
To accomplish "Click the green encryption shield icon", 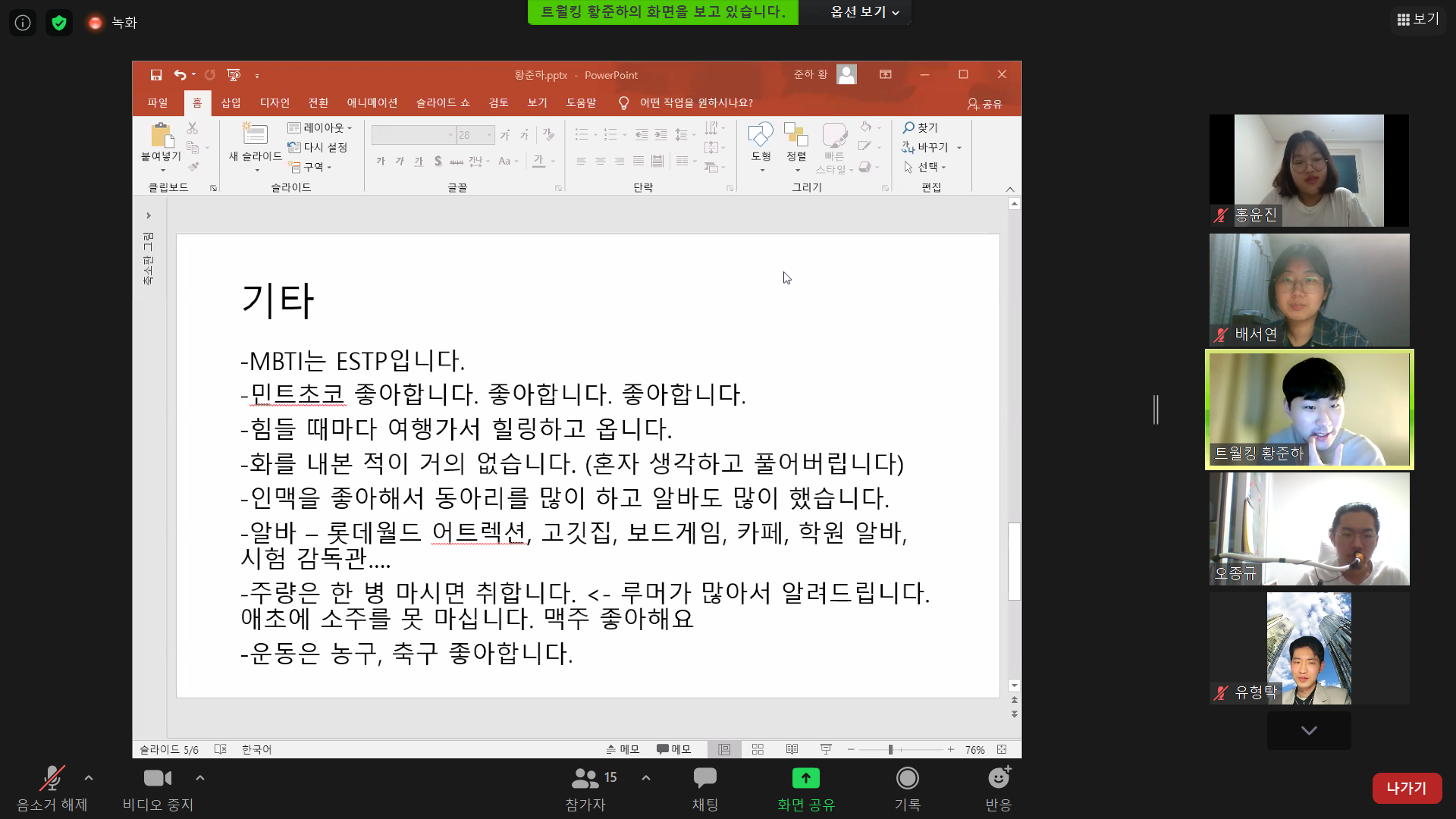I will [x=59, y=23].
